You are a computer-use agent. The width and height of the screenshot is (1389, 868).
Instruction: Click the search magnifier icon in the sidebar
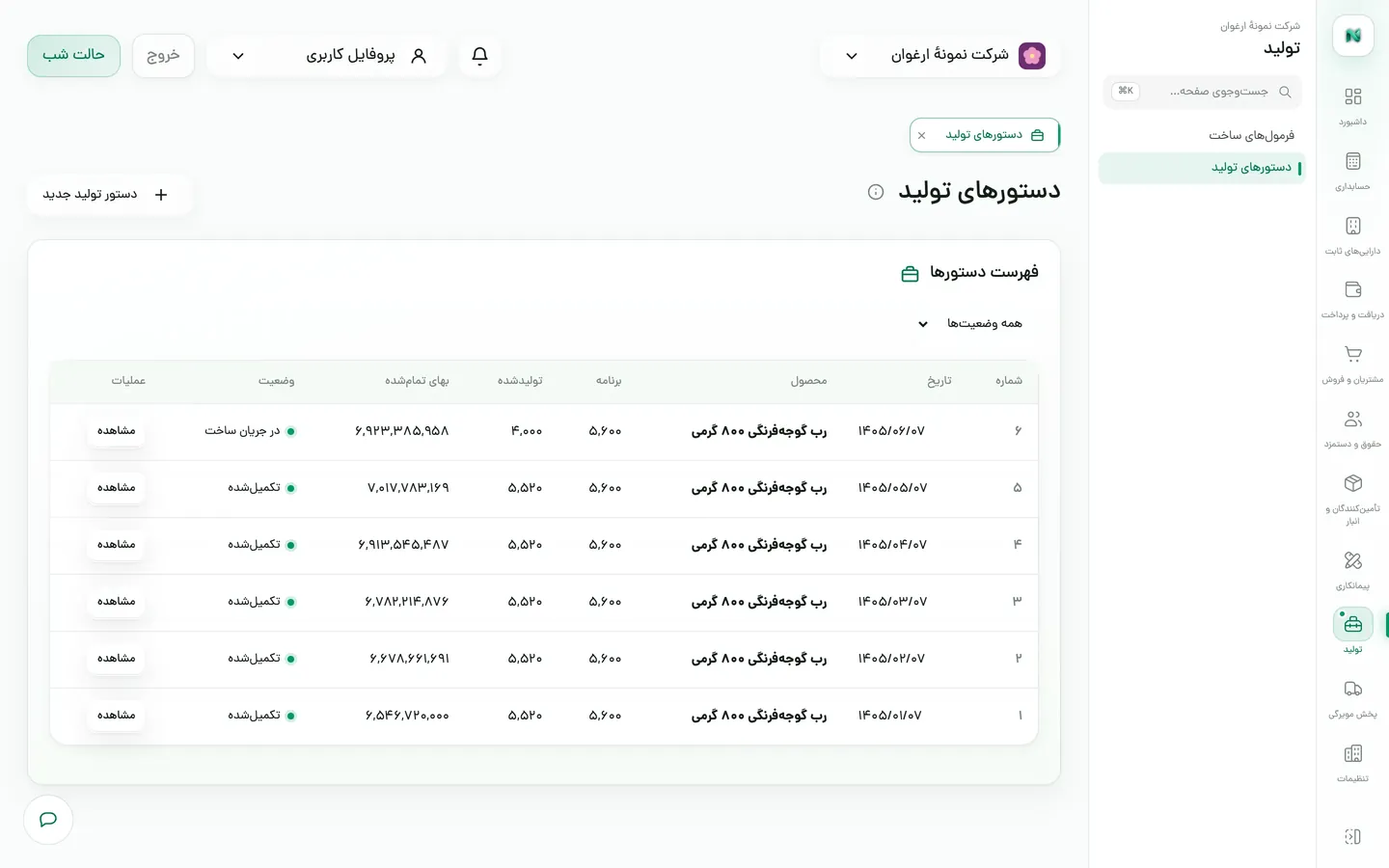[x=1285, y=92]
